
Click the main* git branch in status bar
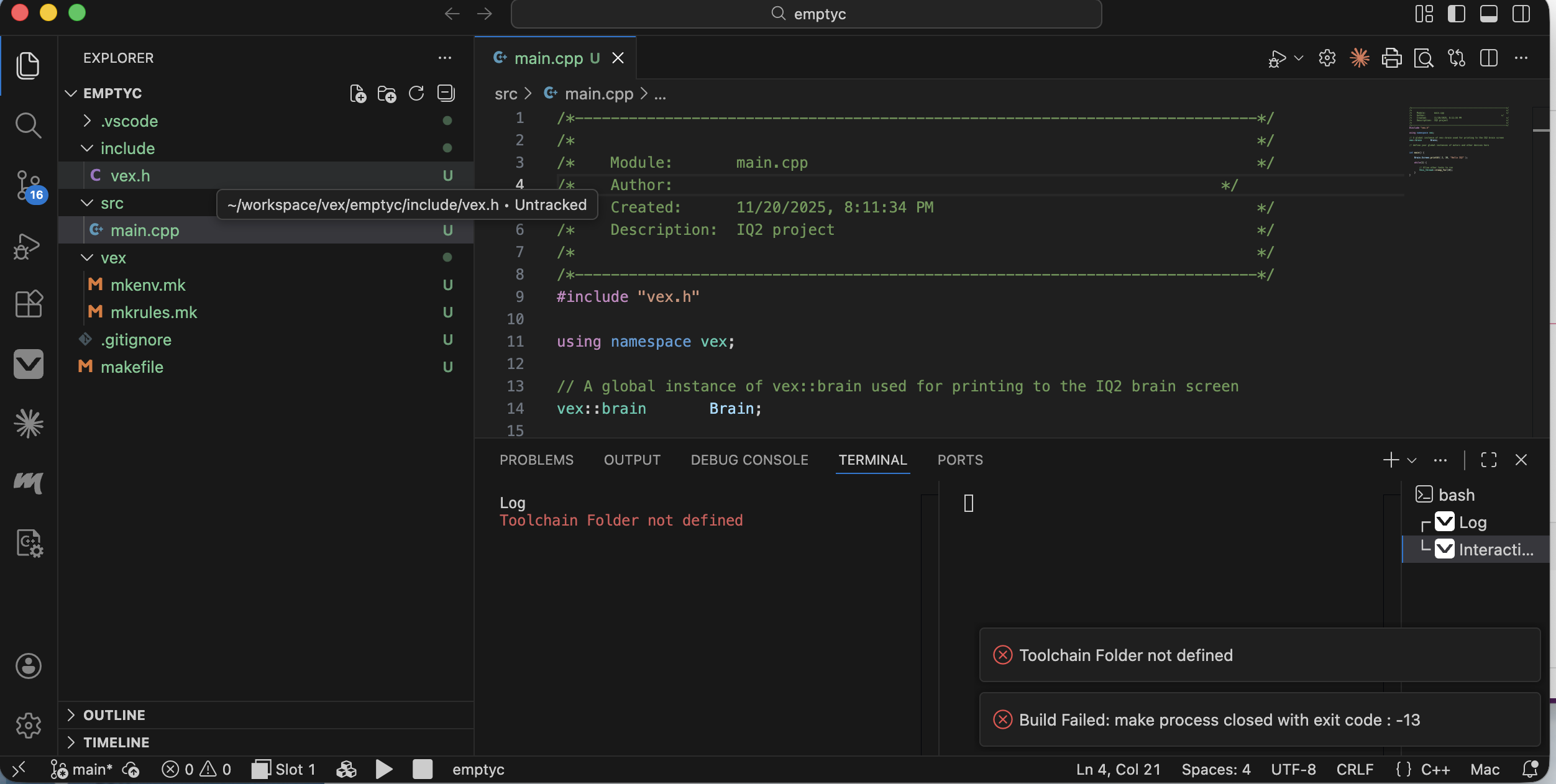(x=82, y=770)
